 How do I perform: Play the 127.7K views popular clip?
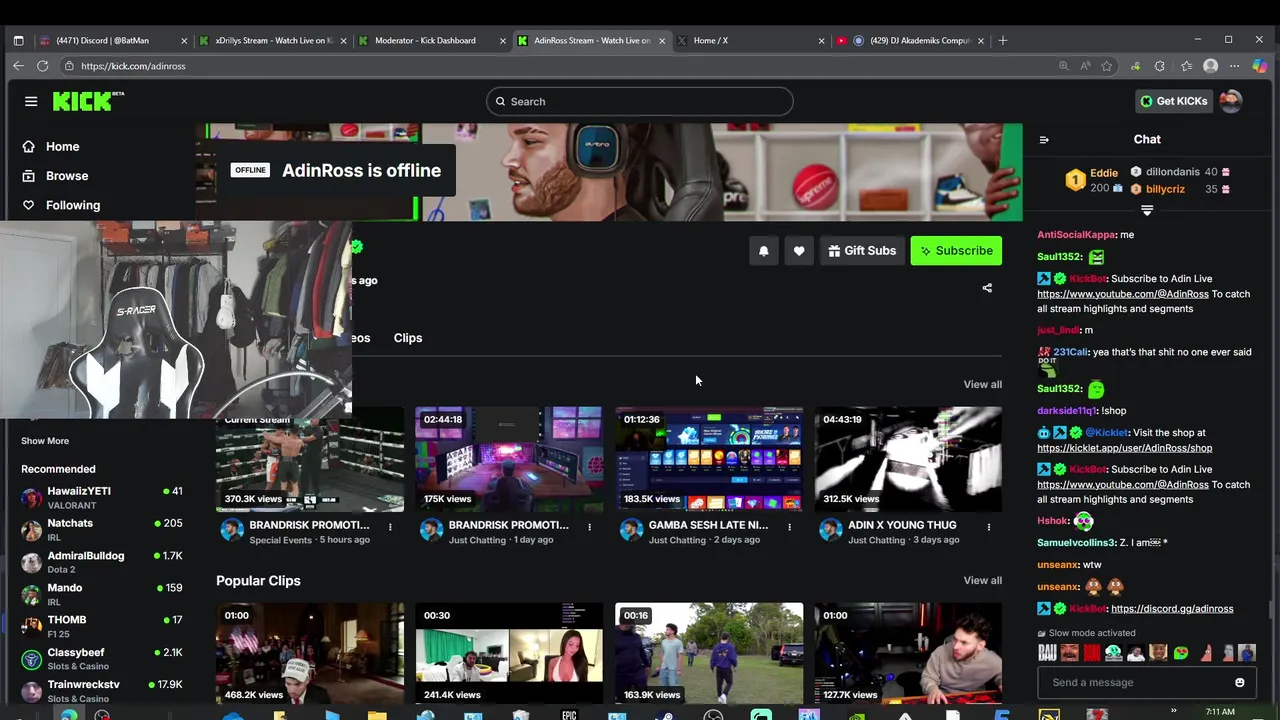pos(908,652)
